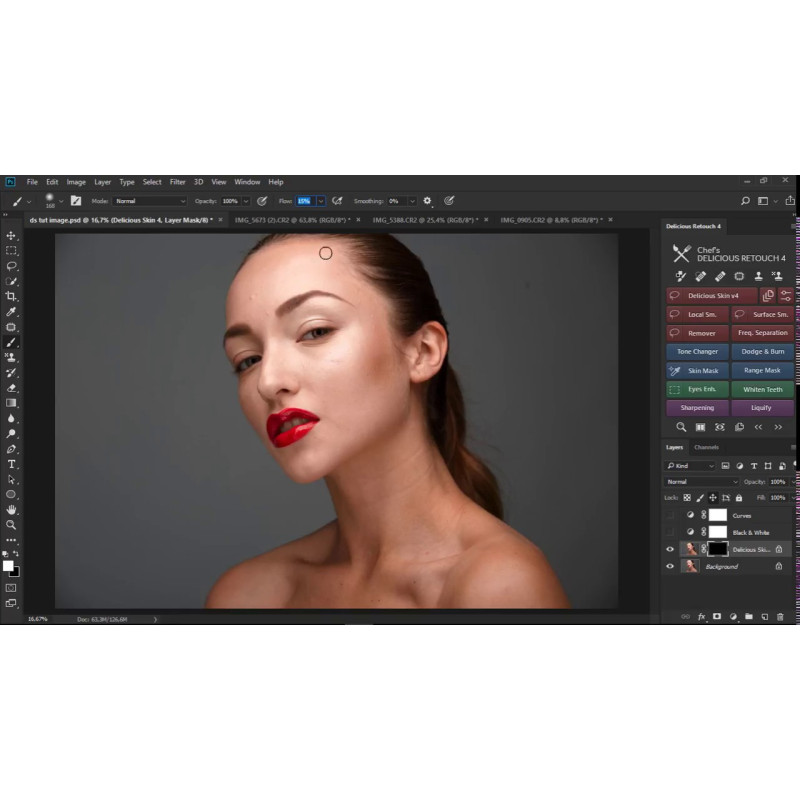Select the Eyedropper tool in the toolbar
Image resolution: width=800 pixels, height=800 pixels.
point(12,312)
